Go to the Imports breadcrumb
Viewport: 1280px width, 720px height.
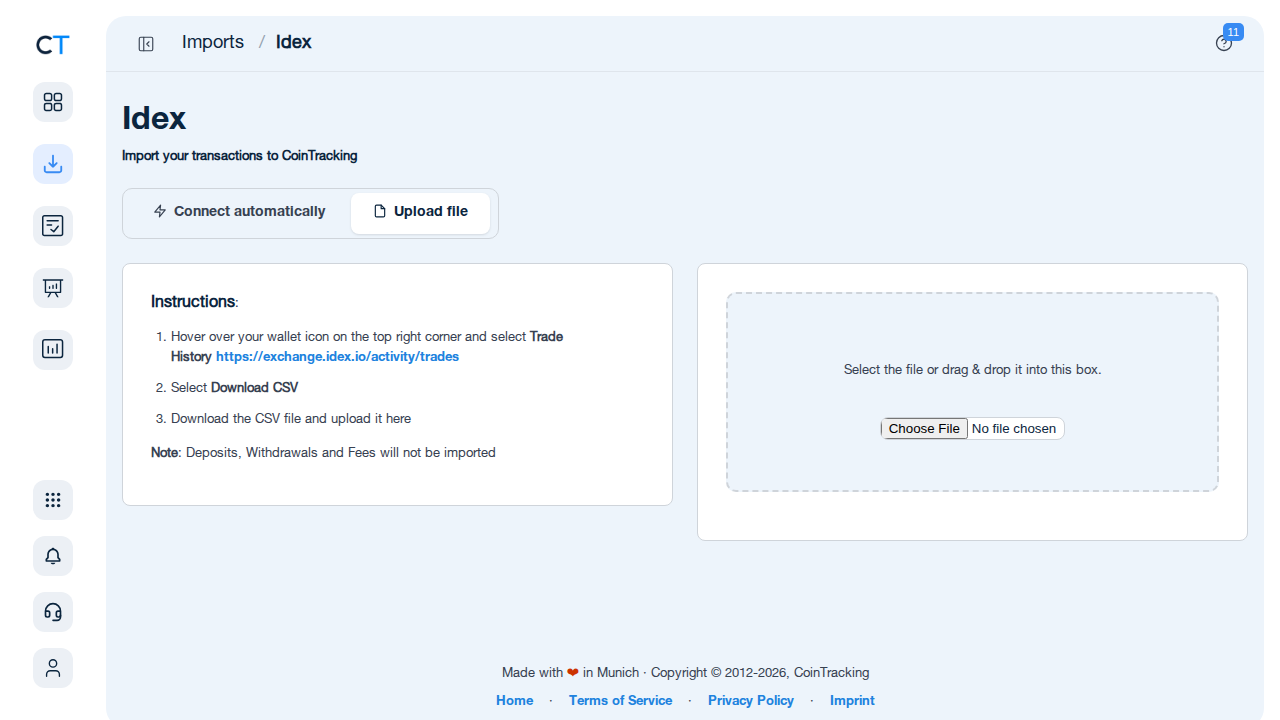click(213, 42)
